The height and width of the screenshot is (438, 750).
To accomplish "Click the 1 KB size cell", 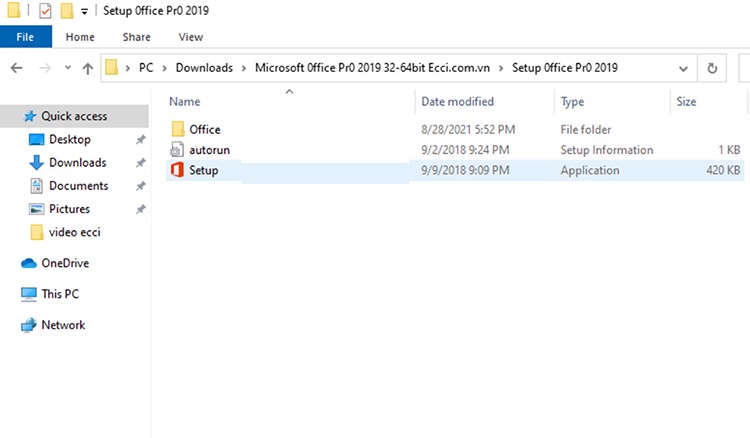I will pos(729,150).
